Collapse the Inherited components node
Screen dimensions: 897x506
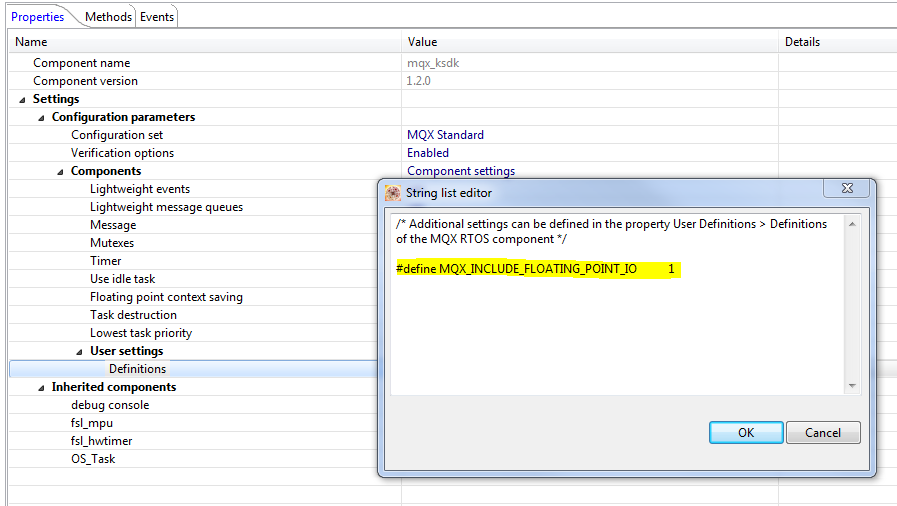(x=41, y=388)
